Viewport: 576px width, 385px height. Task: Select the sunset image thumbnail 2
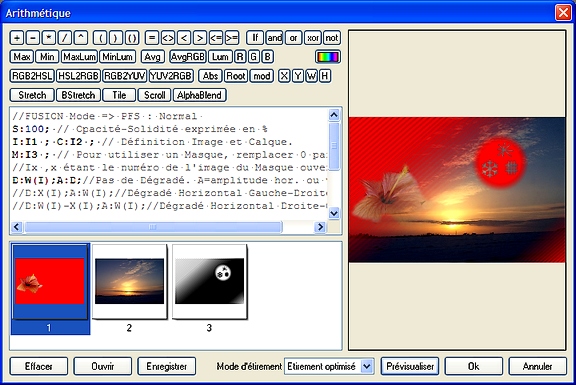pyautogui.click(x=129, y=282)
